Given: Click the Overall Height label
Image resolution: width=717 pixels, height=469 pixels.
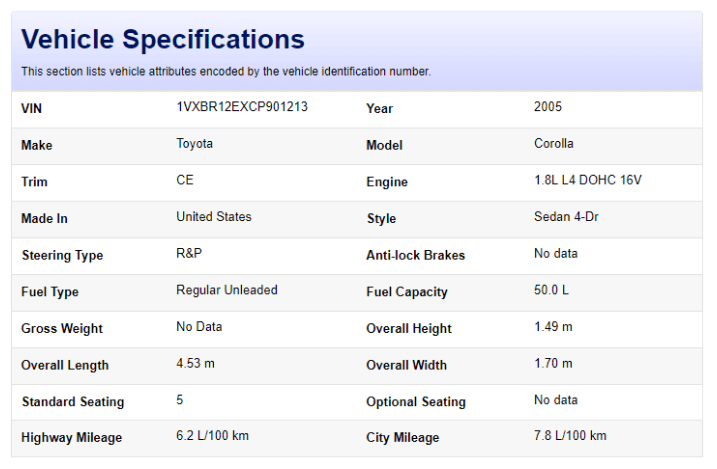Looking at the screenshot, I should pyautogui.click(x=408, y=328).
